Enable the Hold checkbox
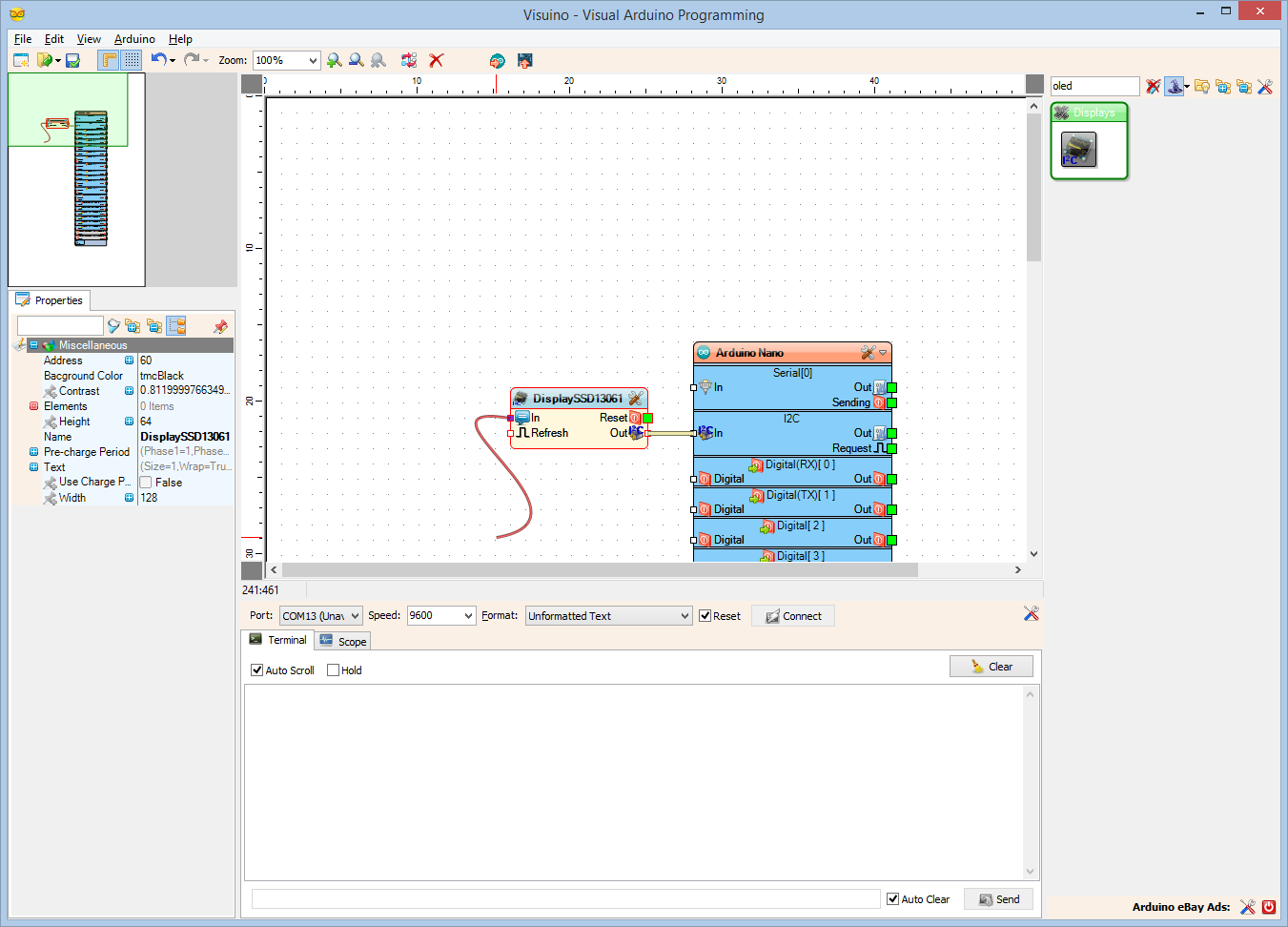The height and width of the screenshot is (927, 1288). click(333, 670)
